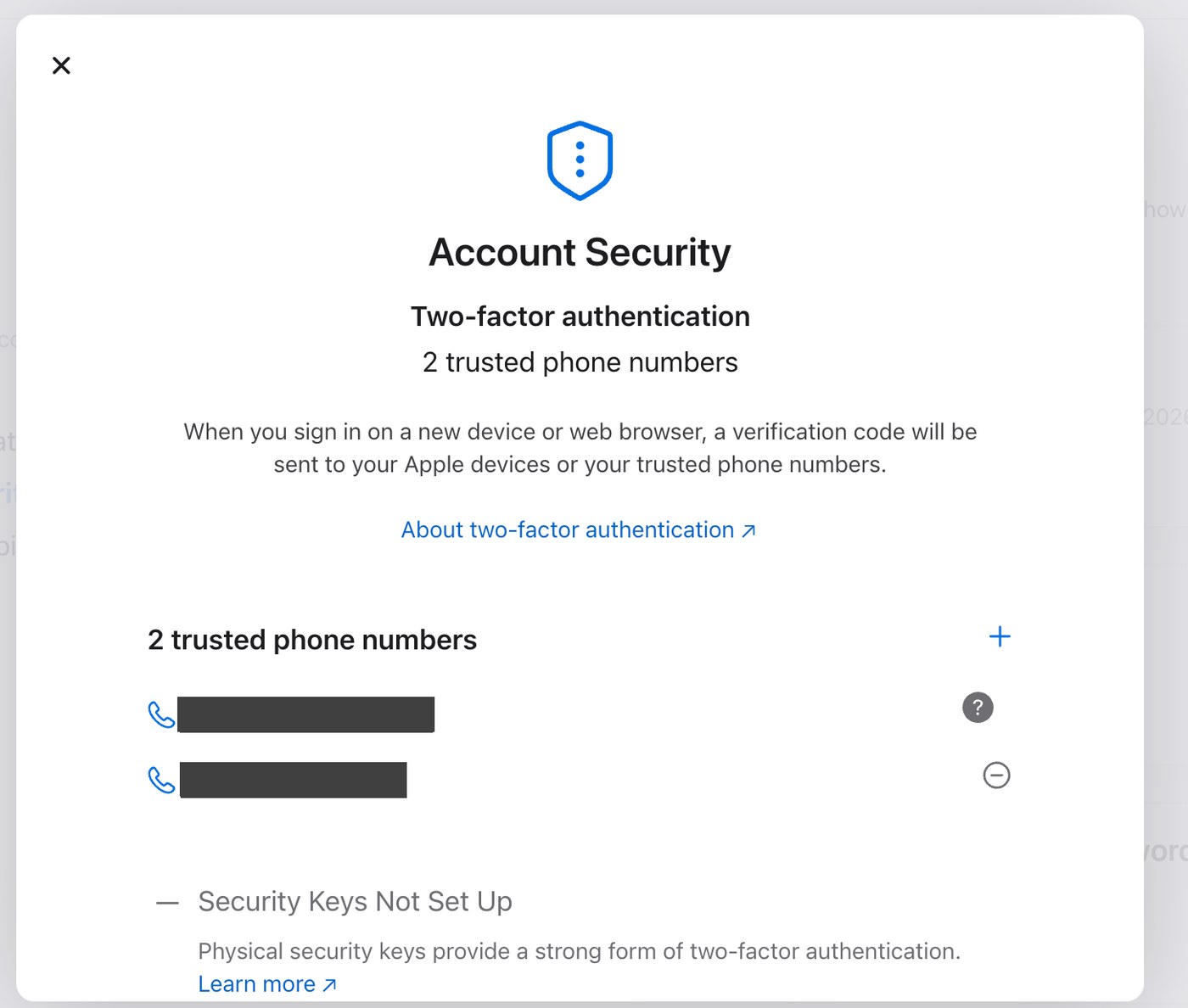The width and height of the screenshot is (1188, 1008).
Task: Close the Account Security dialog
Action: [x=61, y=65]
